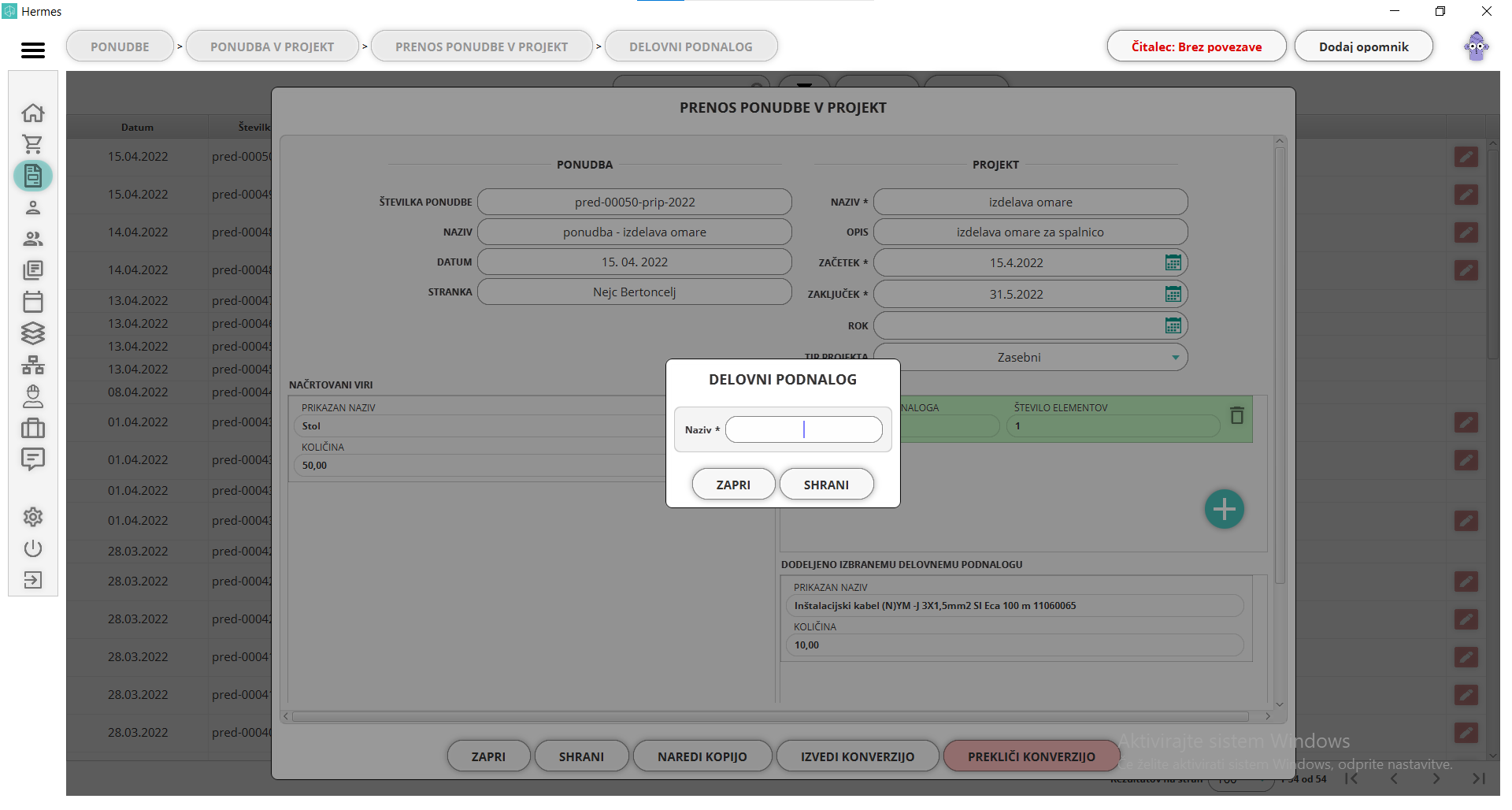Screen dimensions: 1512x810
Task: Go to the next results page
Action: click(x=1436, y=778)
